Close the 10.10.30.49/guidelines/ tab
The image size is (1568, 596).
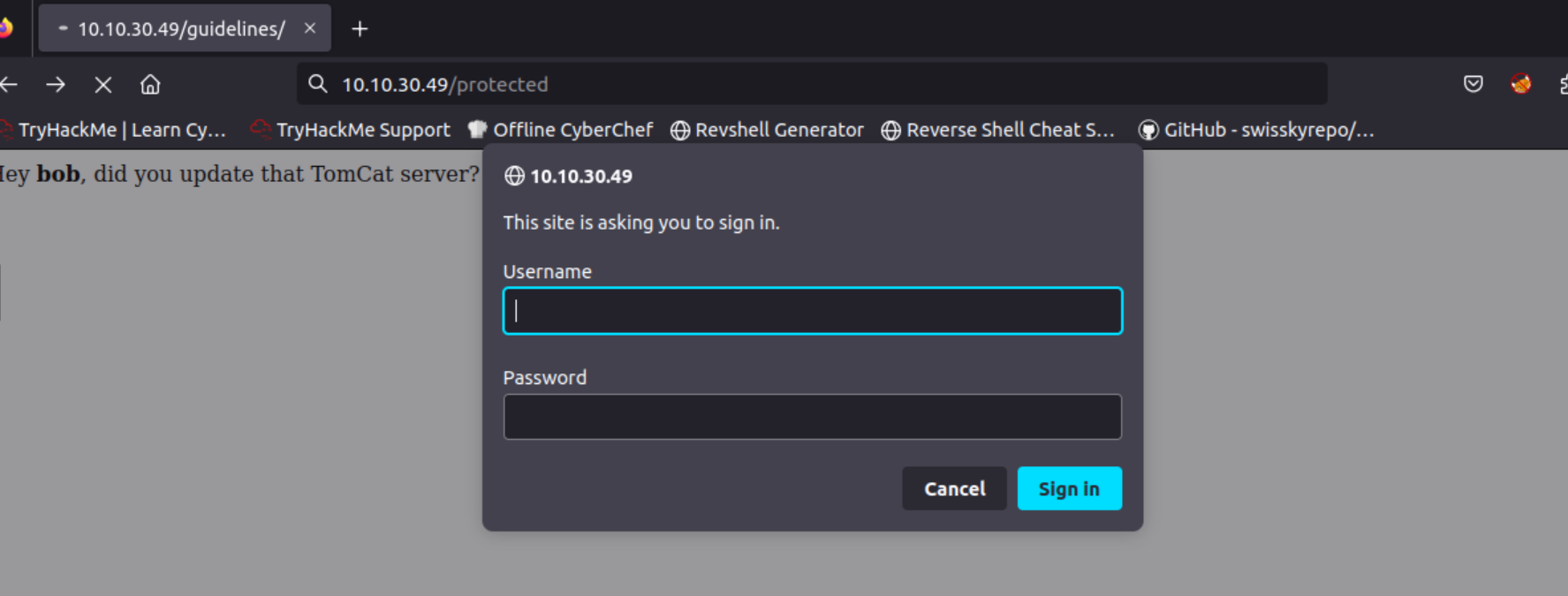tap(310, 28)
